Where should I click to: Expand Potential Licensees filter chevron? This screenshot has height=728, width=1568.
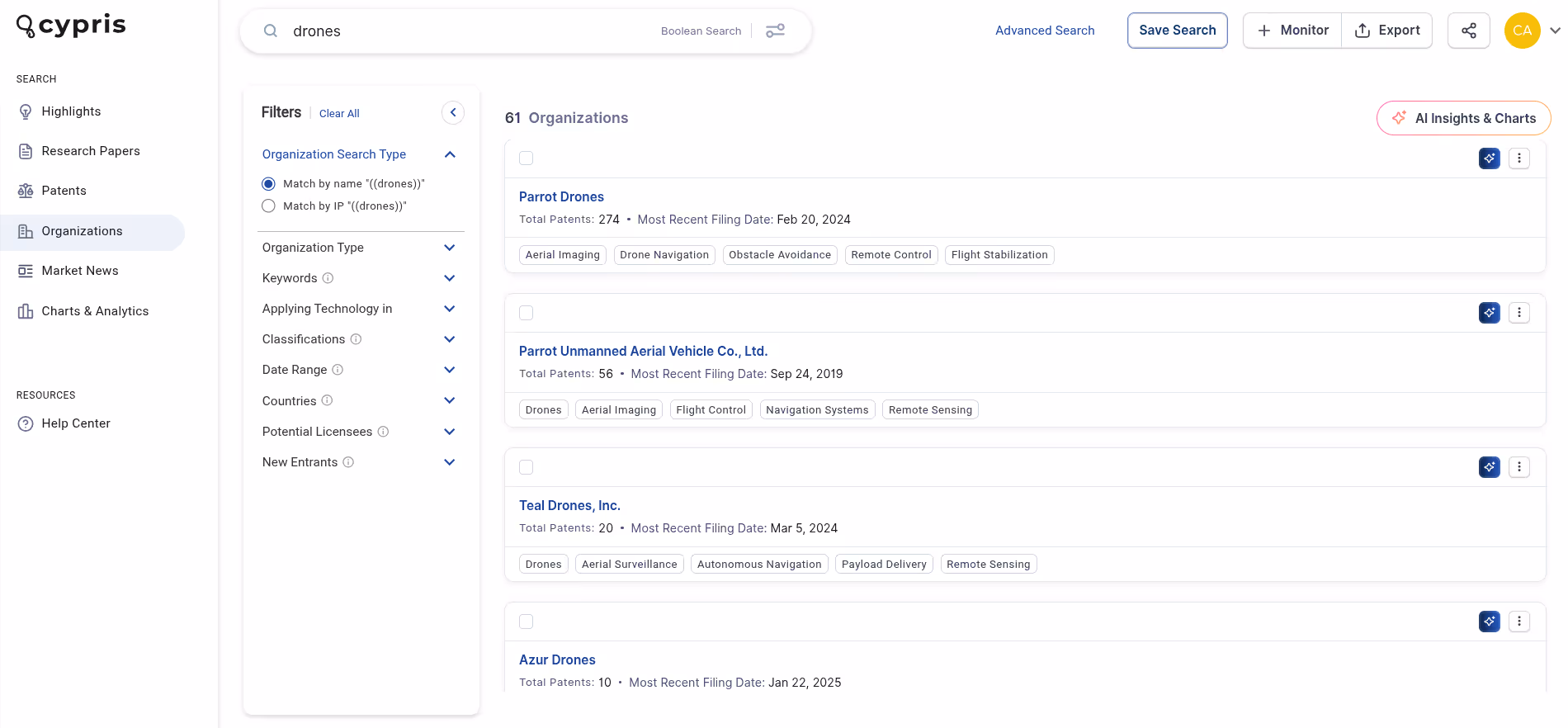point(450,432)
